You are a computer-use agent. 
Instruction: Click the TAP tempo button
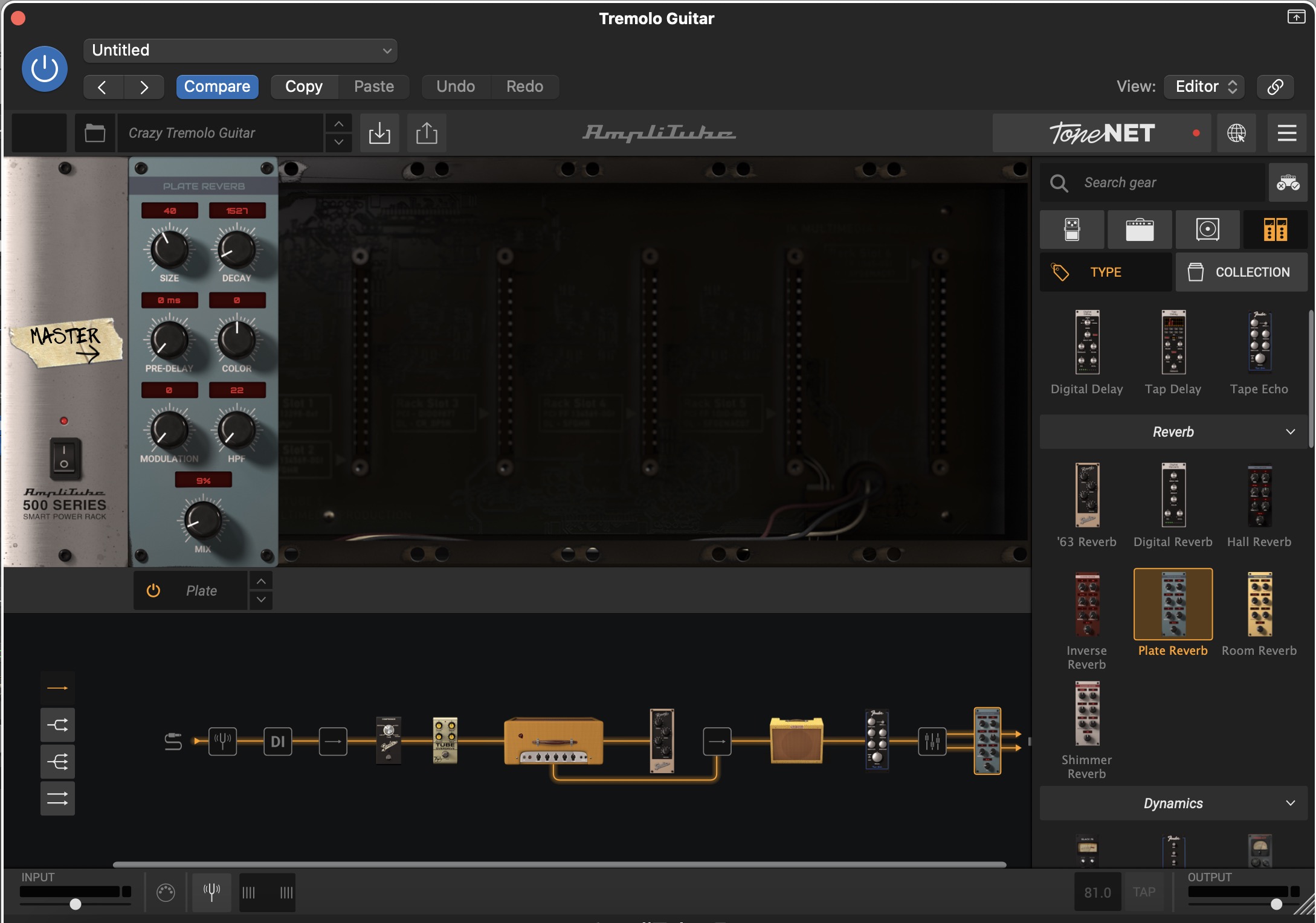click(x=1144, y=892)
